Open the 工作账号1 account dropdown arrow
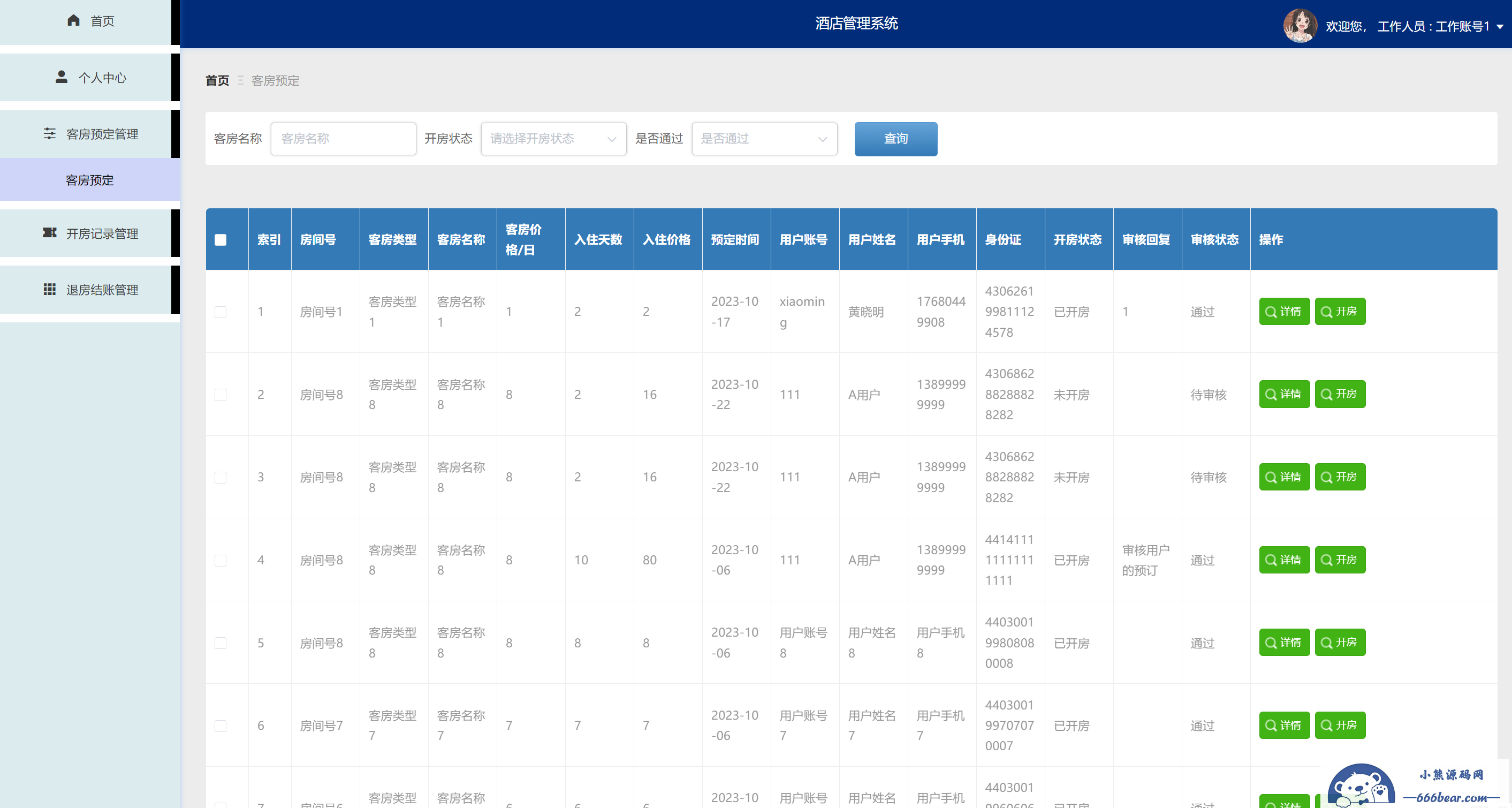The image size is (1512, 808). click(x=1500, y=26)
